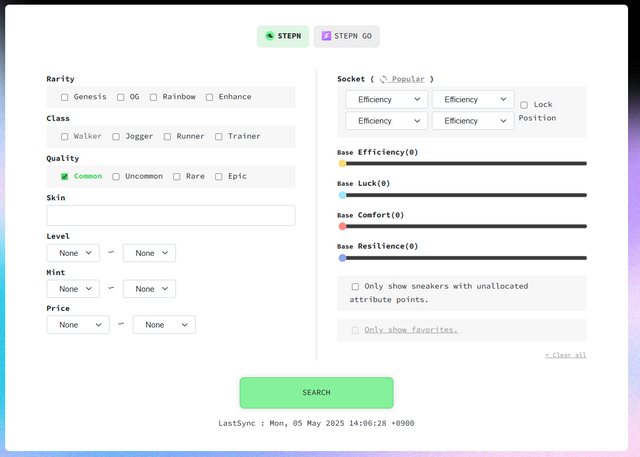Enable the Runner class checkbox
This screenshot has width=640, height=457.
click(167, 137)
